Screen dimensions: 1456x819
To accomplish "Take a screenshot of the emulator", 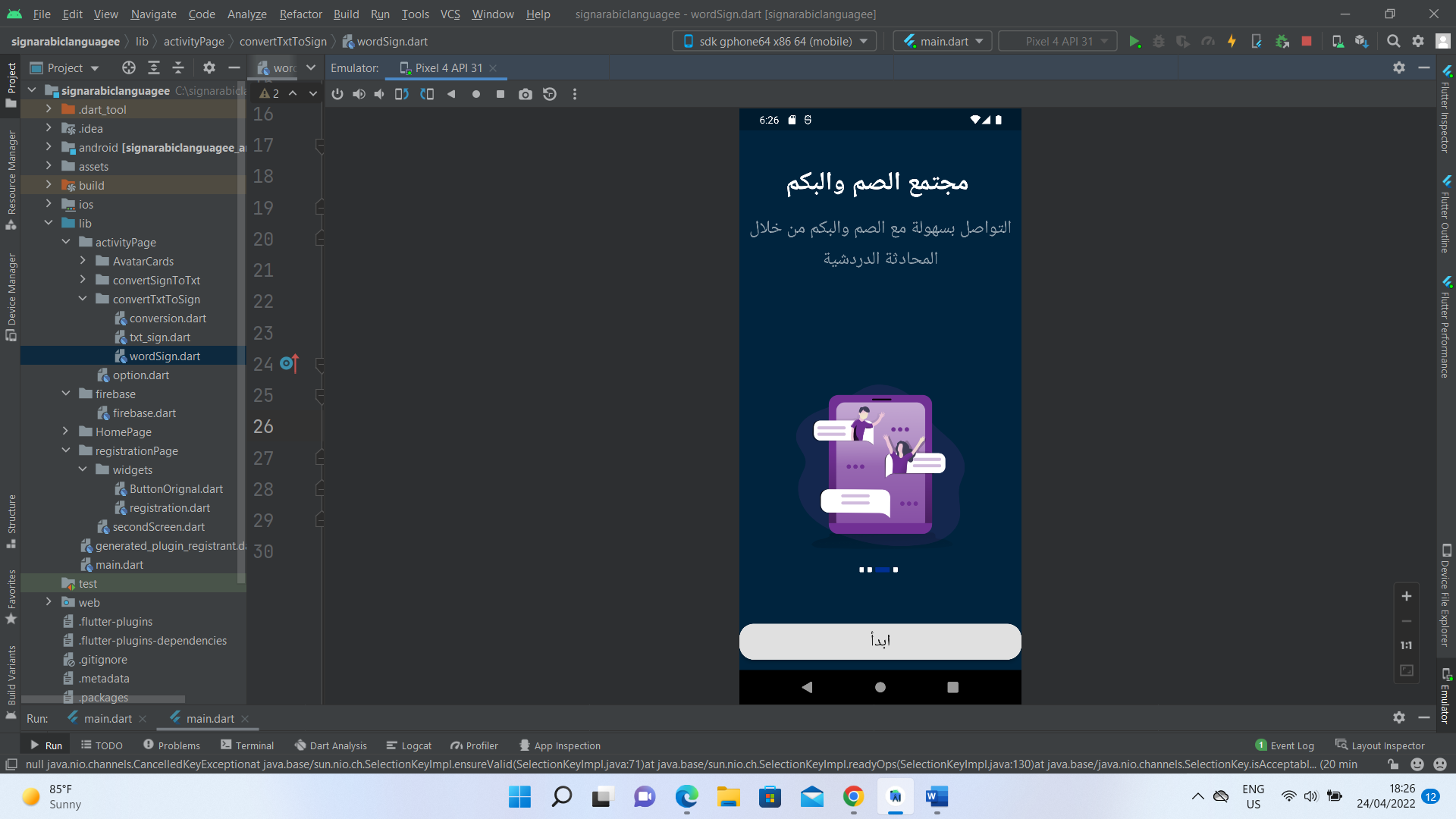I will tap(526, 93).
